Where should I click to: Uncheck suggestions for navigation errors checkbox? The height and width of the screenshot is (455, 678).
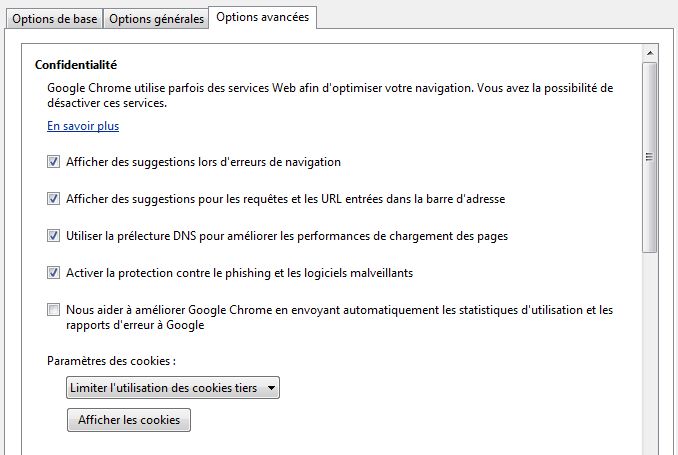pyautogui.click(x=54, y=161)
